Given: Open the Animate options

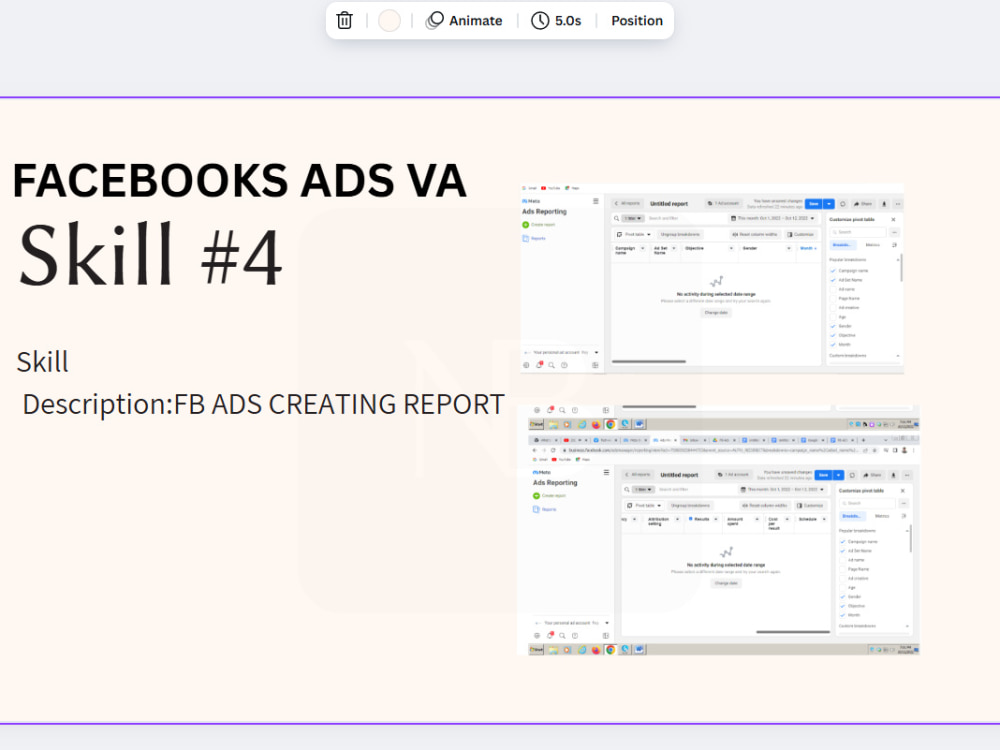Looking at the screenshot, I should (x=464, y=20).
